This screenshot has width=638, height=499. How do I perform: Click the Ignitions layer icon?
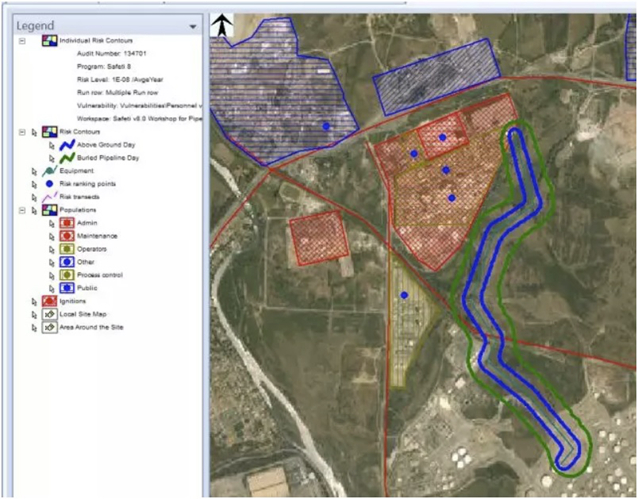coord(49,301)
